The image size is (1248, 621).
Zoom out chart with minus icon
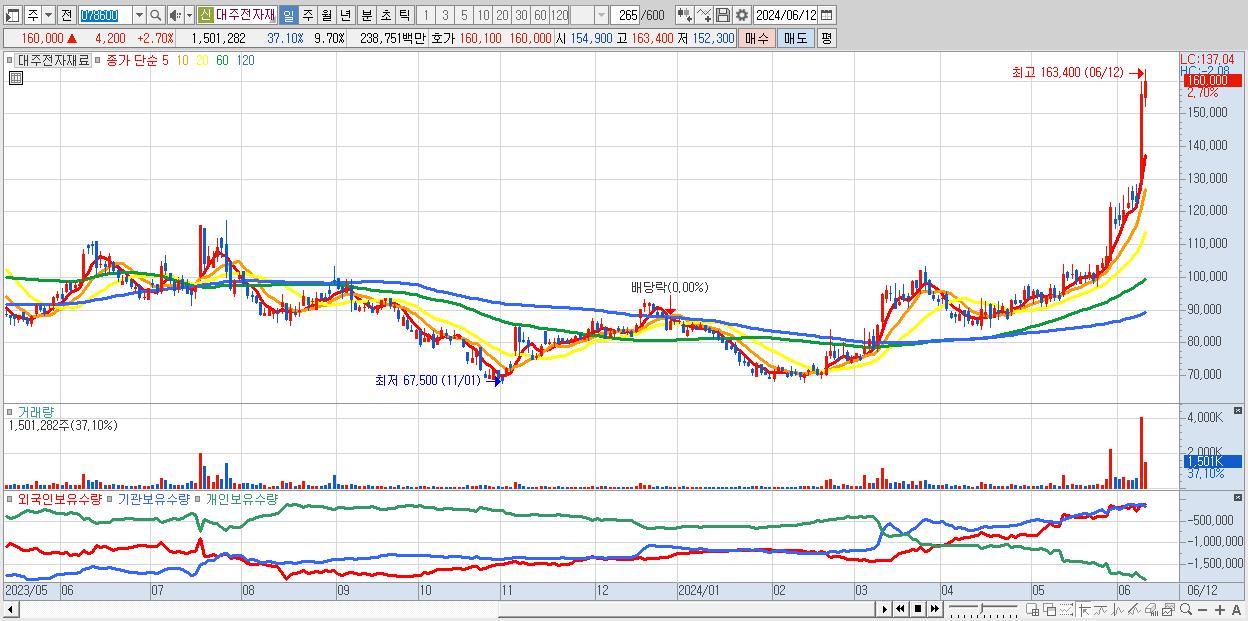click(1202, 610)
